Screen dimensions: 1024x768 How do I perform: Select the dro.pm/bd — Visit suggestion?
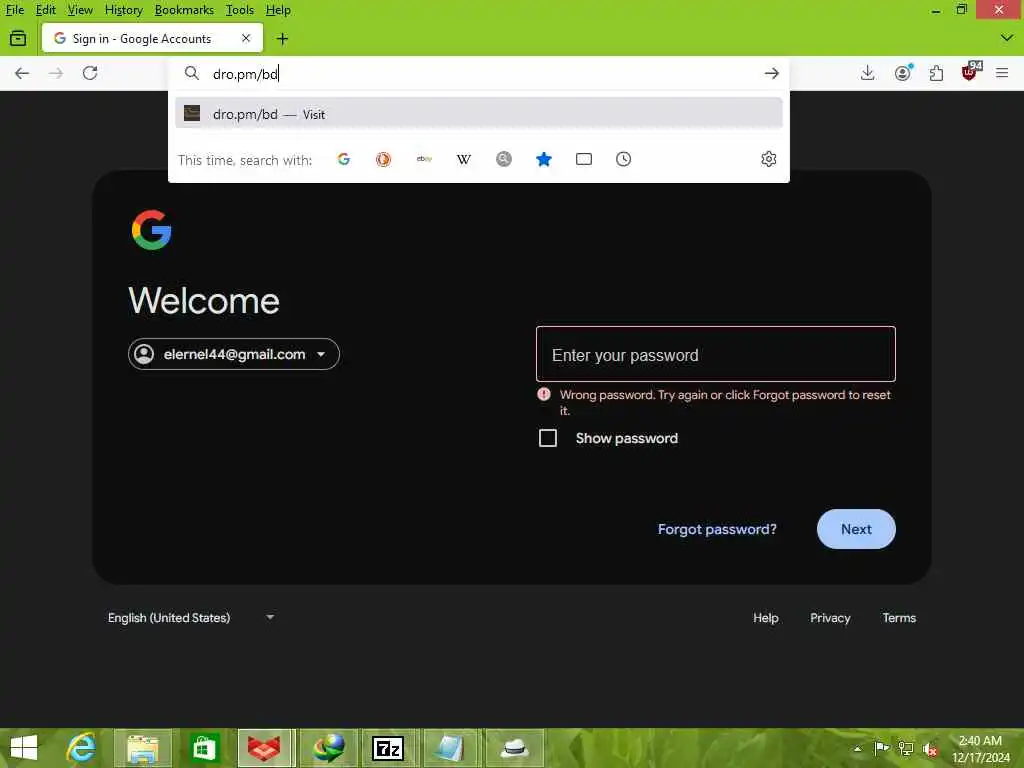(479, 114)
